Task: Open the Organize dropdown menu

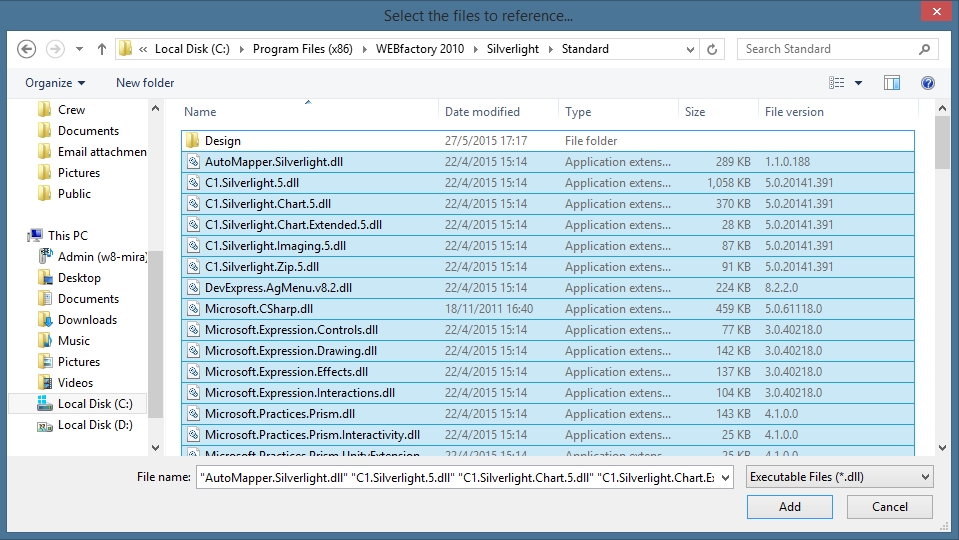Action: click(55, 83)
